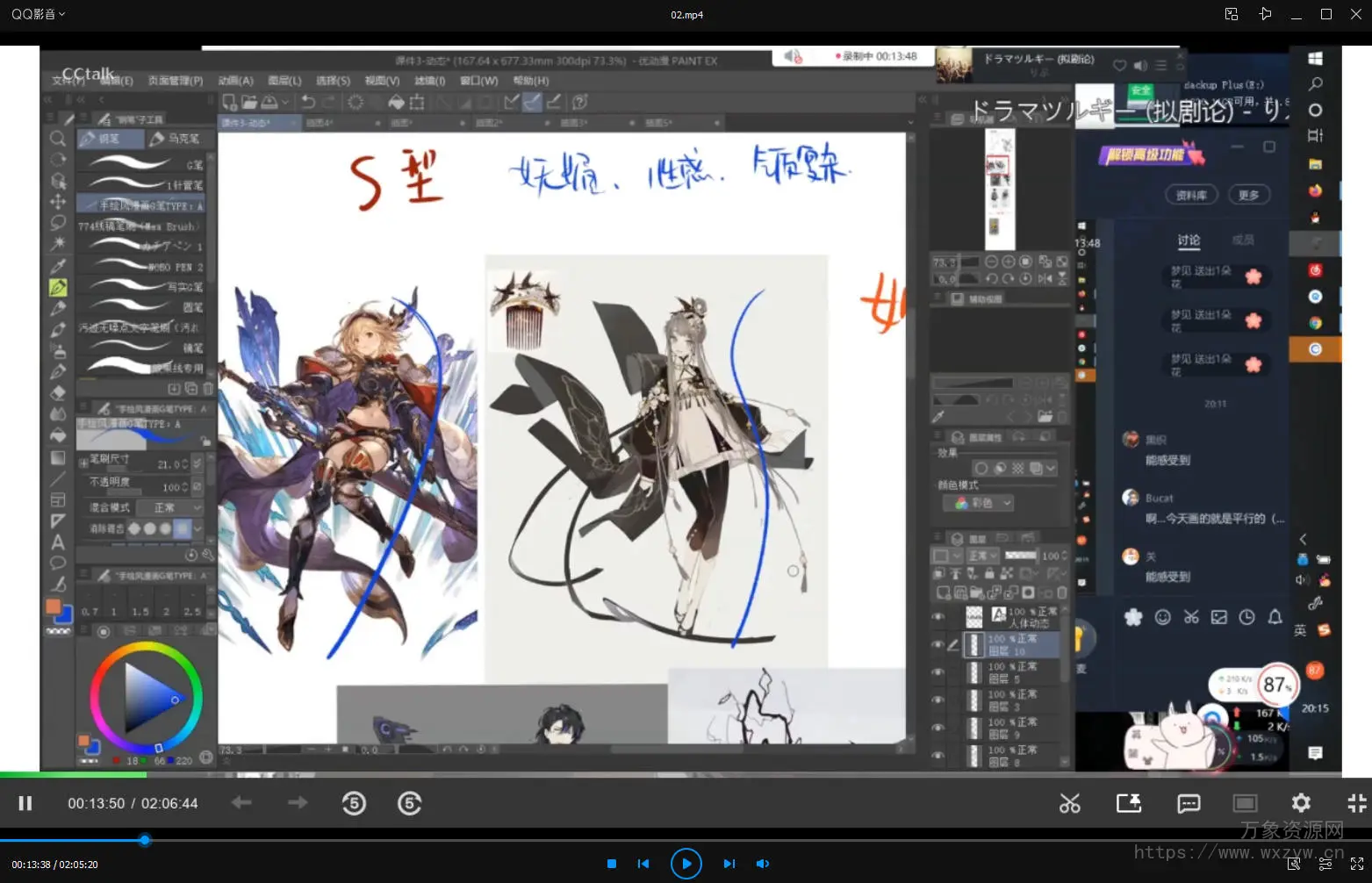
Task: Pause the video with the pause button
Action: pos(25,803)
